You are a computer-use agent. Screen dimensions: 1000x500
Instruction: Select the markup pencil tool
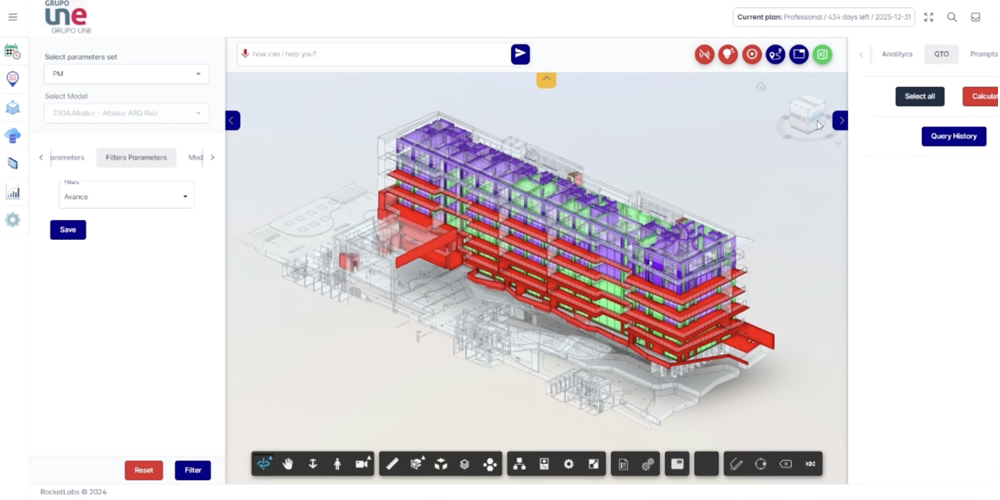pos(736,464)
